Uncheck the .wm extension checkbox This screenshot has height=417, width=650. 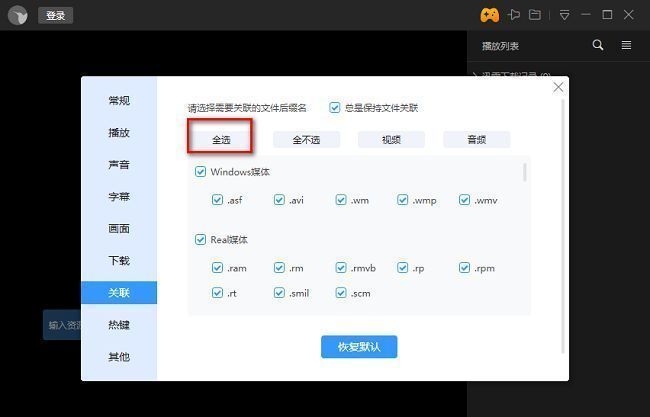point(341,200)
